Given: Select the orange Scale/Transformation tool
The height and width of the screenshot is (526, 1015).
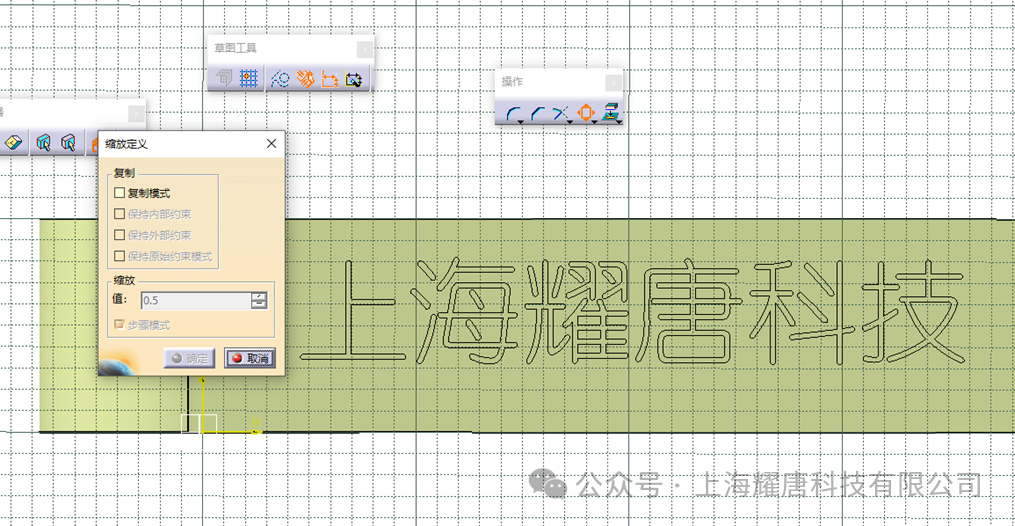Looking at the screenshot, I should [586, 113].
